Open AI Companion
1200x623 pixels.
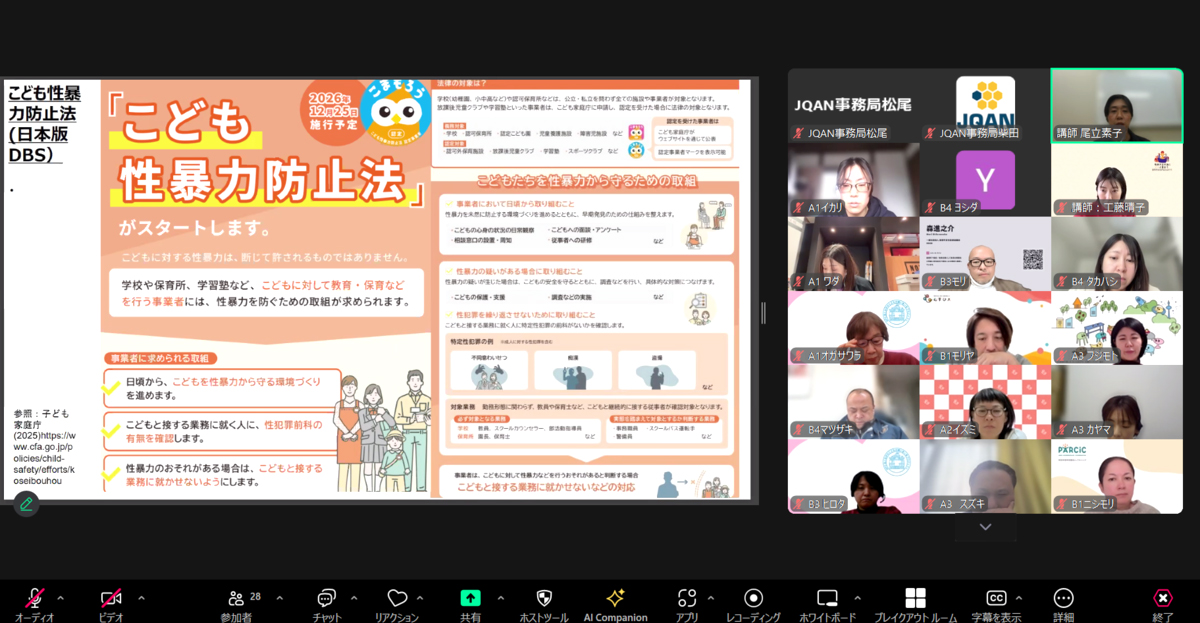click(617, 600)
